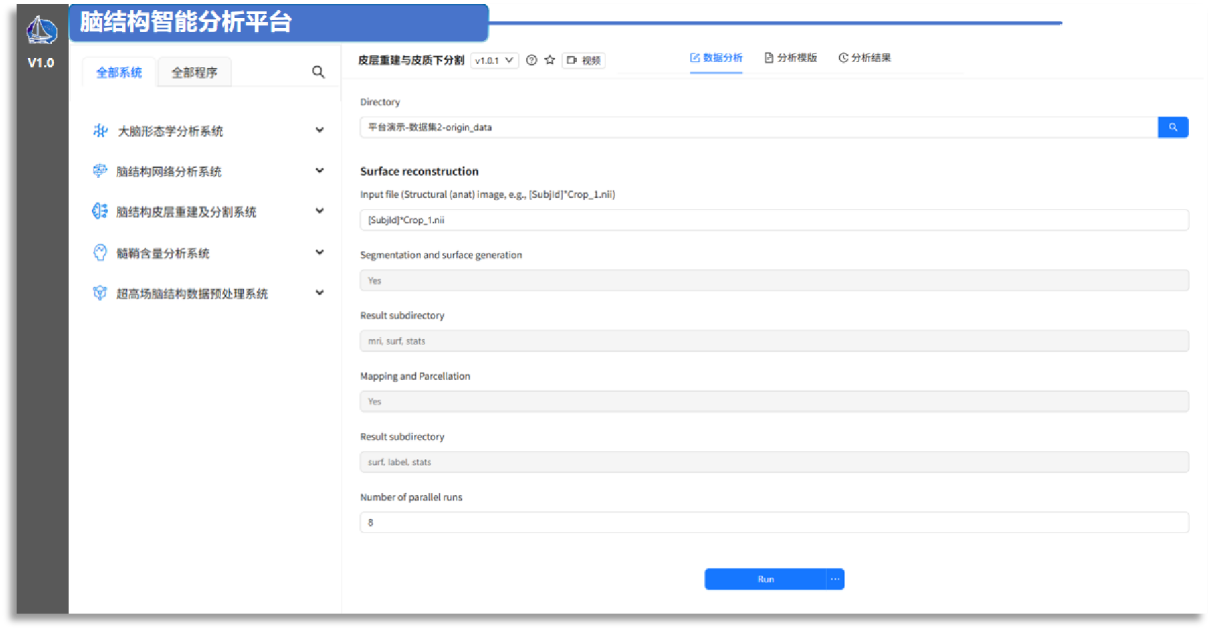Expand the 脑结构皮层重建及分割系统 chevron
The image size is (1211, 631).
pos(320,211)
